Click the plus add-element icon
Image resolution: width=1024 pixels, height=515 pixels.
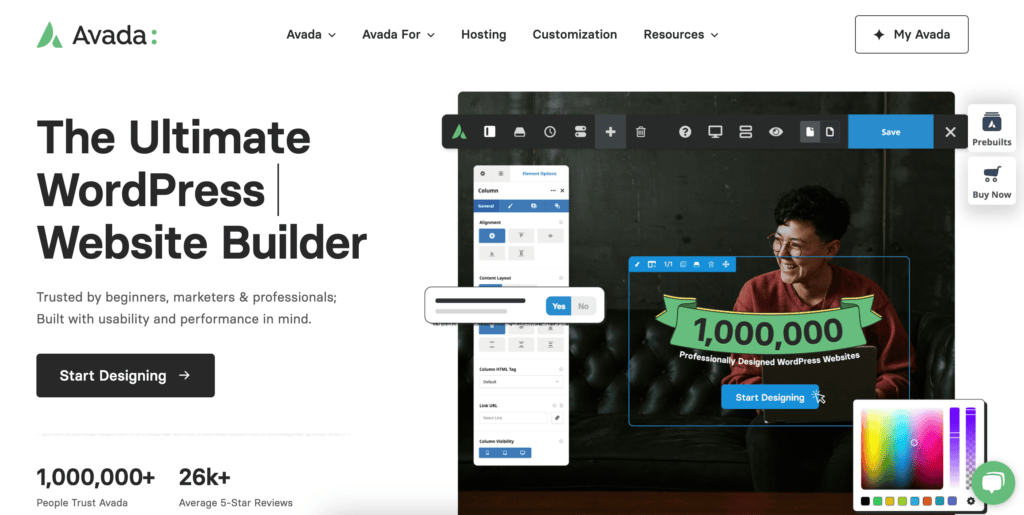[x=611, y=132]
